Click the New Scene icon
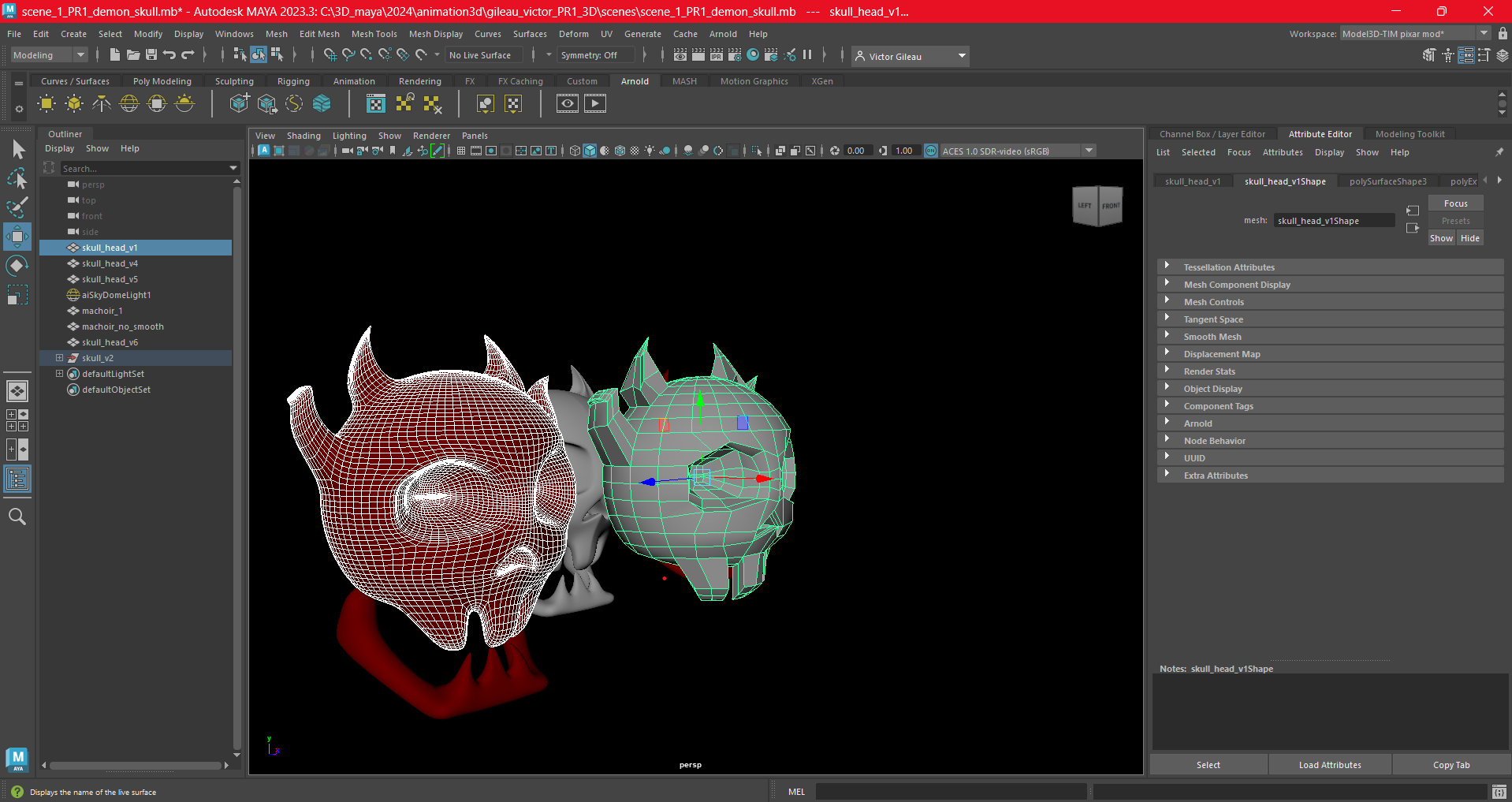Screen dimensions: 1512x802 [x=115, y=54]
